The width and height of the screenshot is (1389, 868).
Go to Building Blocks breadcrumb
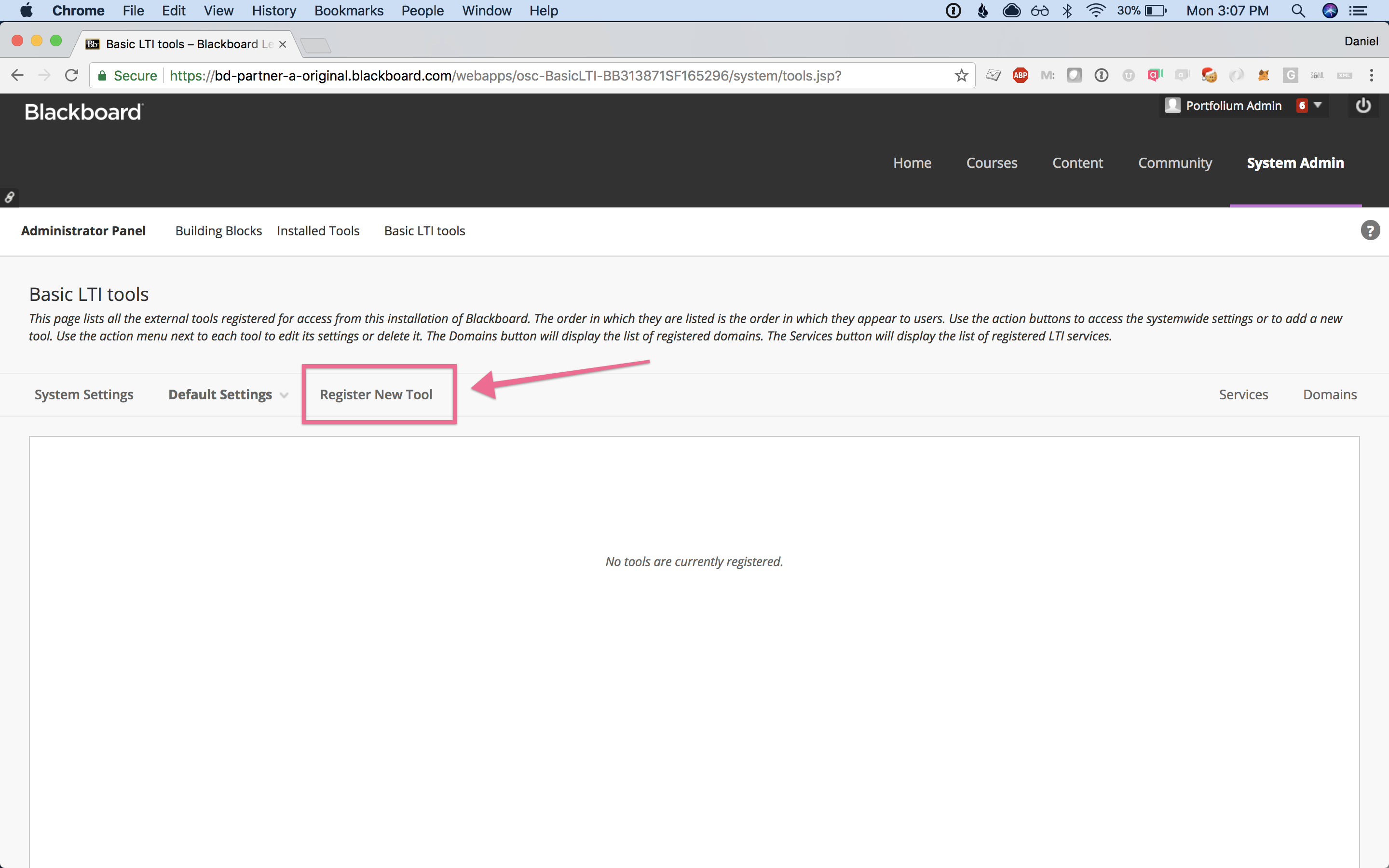(x=218, y=231)
